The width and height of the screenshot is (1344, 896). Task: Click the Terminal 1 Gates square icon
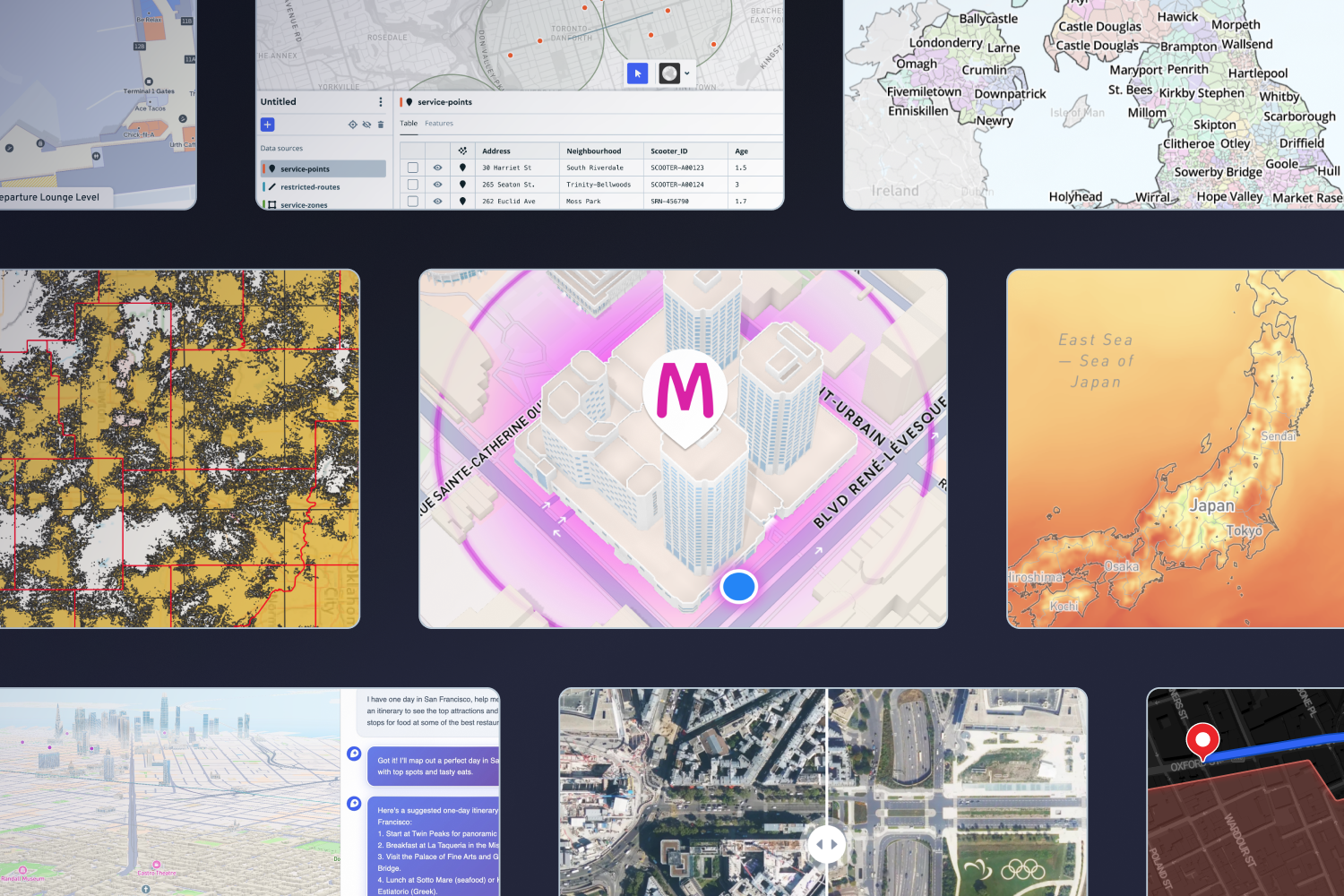(149, 82)
